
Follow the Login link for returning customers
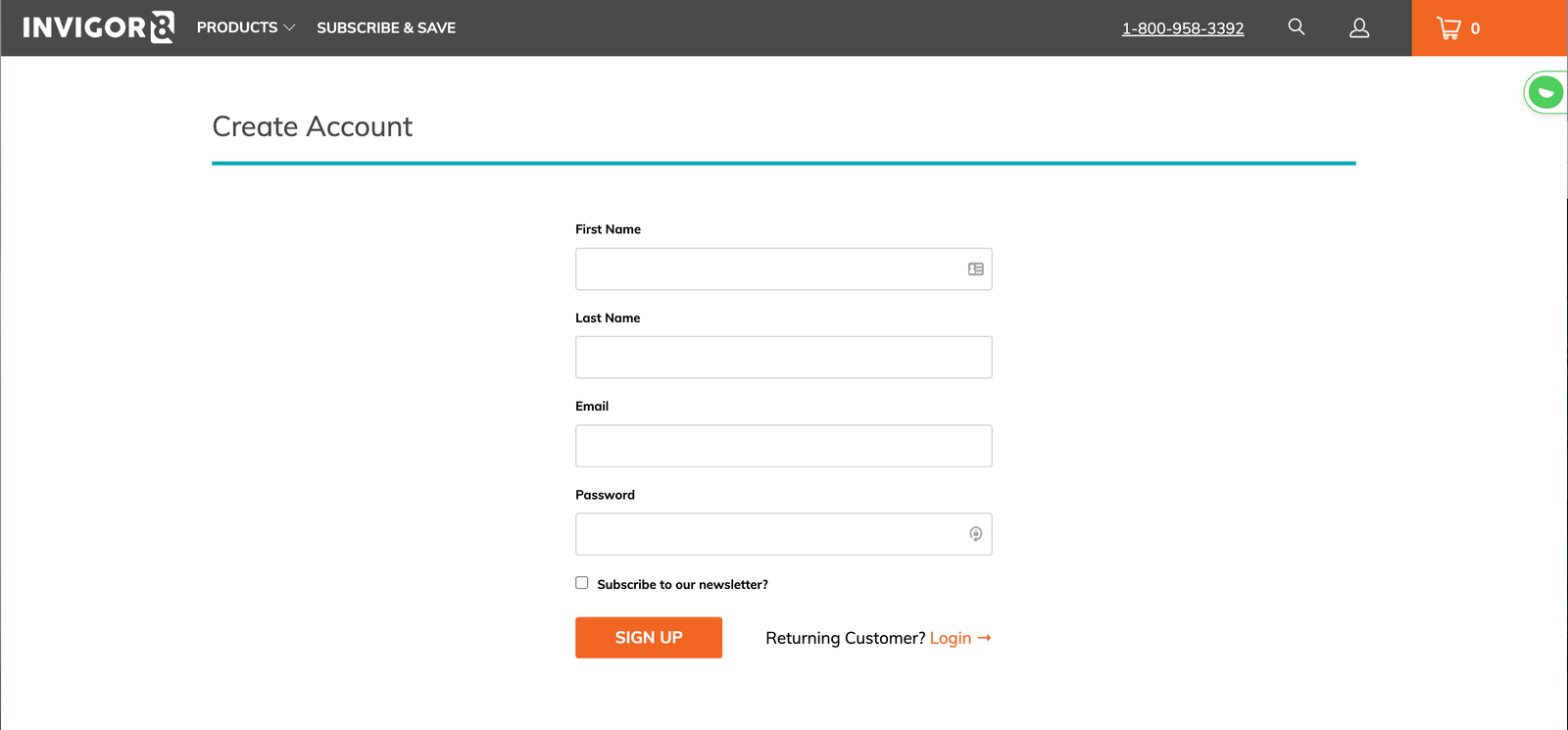coord(950,638)
